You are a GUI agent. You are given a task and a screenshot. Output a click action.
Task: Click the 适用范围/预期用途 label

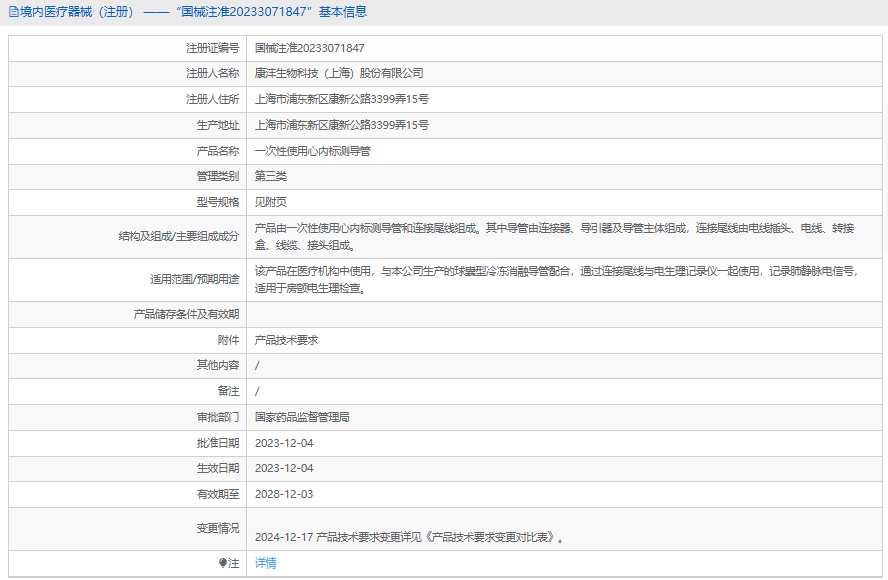pos(195,279)
